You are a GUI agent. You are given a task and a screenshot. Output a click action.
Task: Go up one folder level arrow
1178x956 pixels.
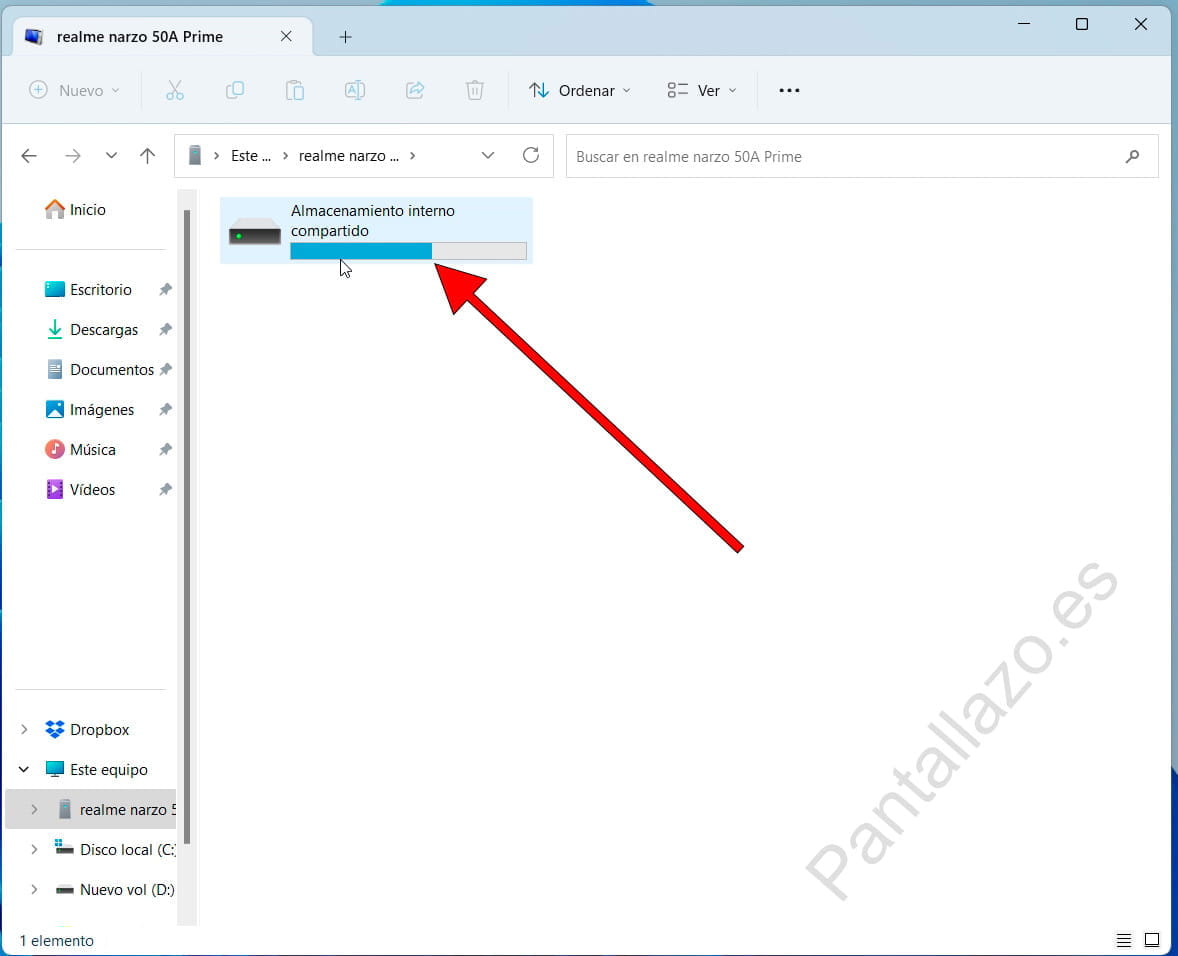click(147, 156)
